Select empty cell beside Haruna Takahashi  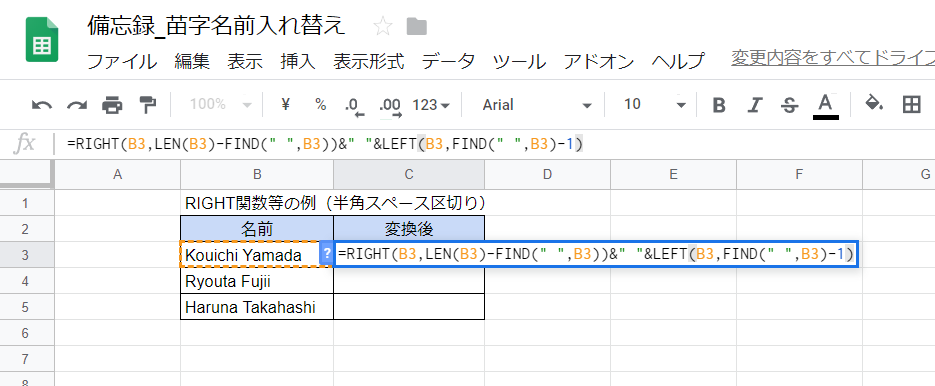point(409,307)
